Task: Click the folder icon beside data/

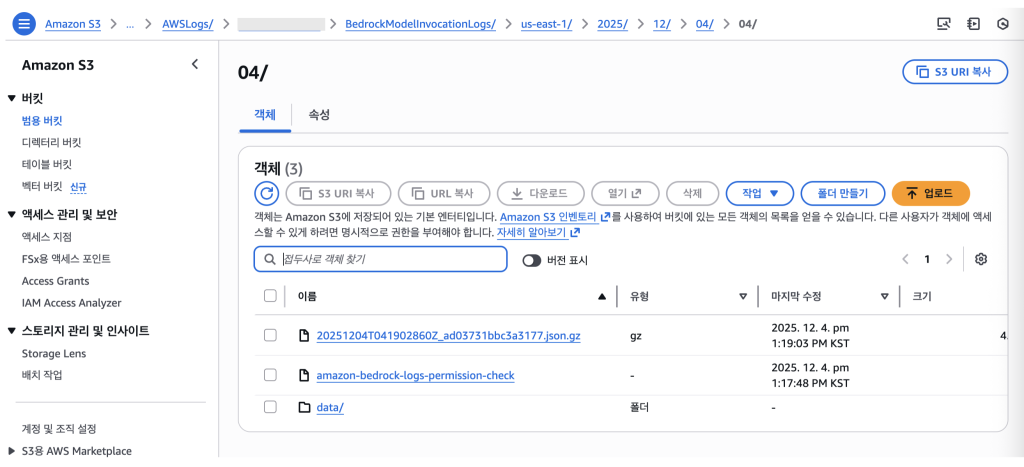Action: tap(304, 407)
